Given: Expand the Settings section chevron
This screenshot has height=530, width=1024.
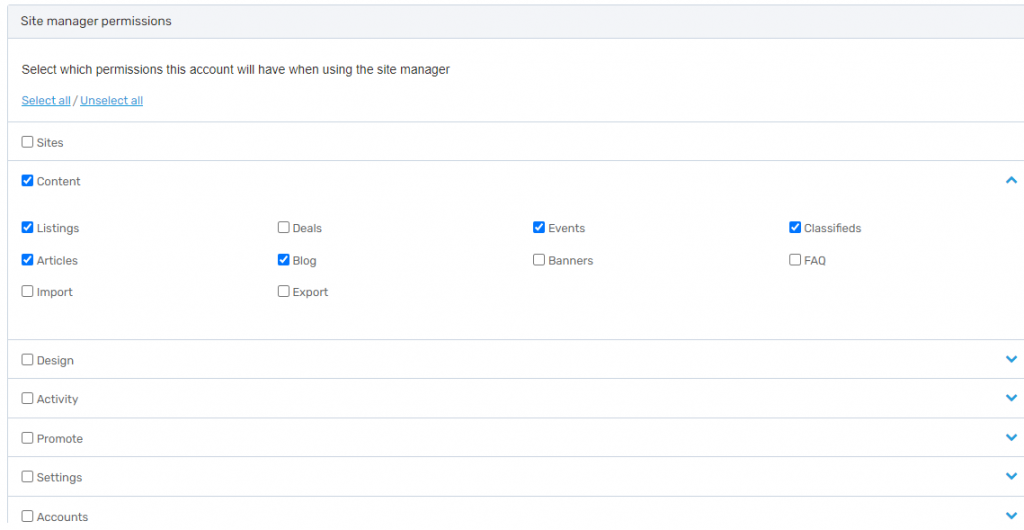Looking at the screenshot, I should coord(1011,477).
